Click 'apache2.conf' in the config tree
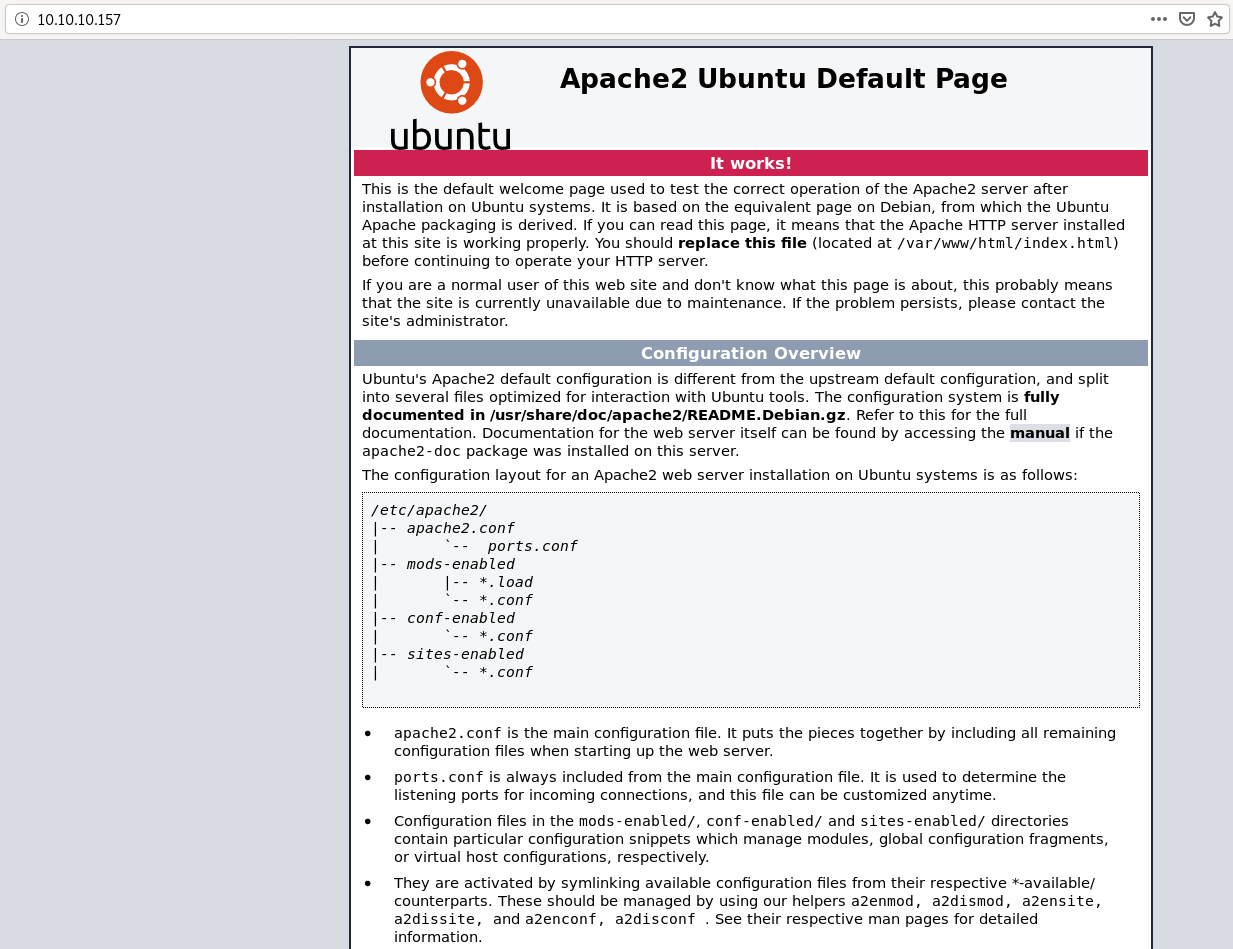This screenshot has width=1233, height=949. pyautogui.click(x=461, y=528)
